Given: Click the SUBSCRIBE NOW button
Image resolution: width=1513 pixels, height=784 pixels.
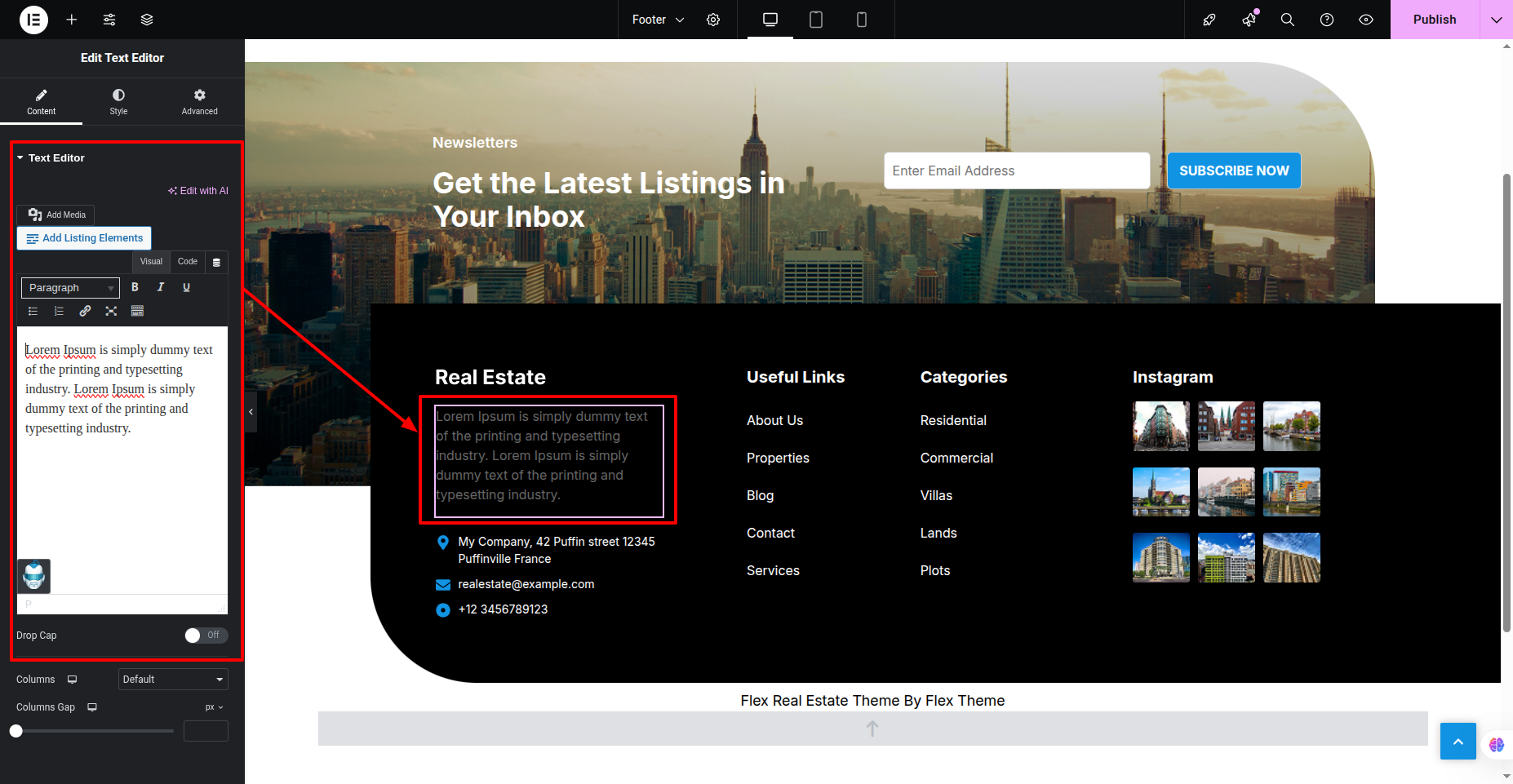Looking at the screenshot, I should (x=1233, y=171).
